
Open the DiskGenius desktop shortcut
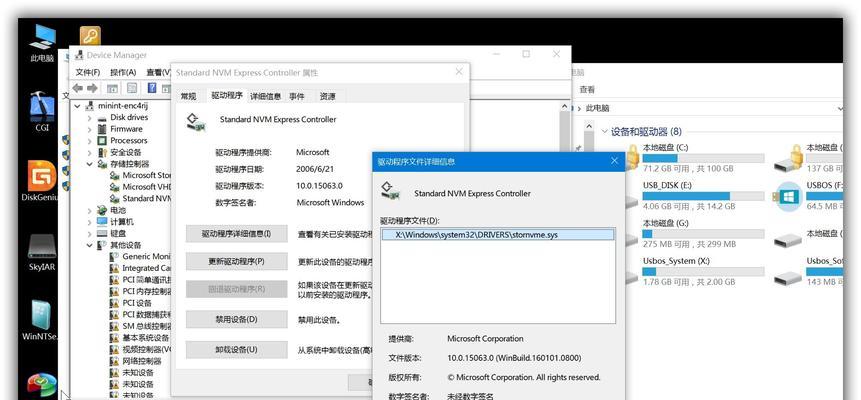pos(42,181)
